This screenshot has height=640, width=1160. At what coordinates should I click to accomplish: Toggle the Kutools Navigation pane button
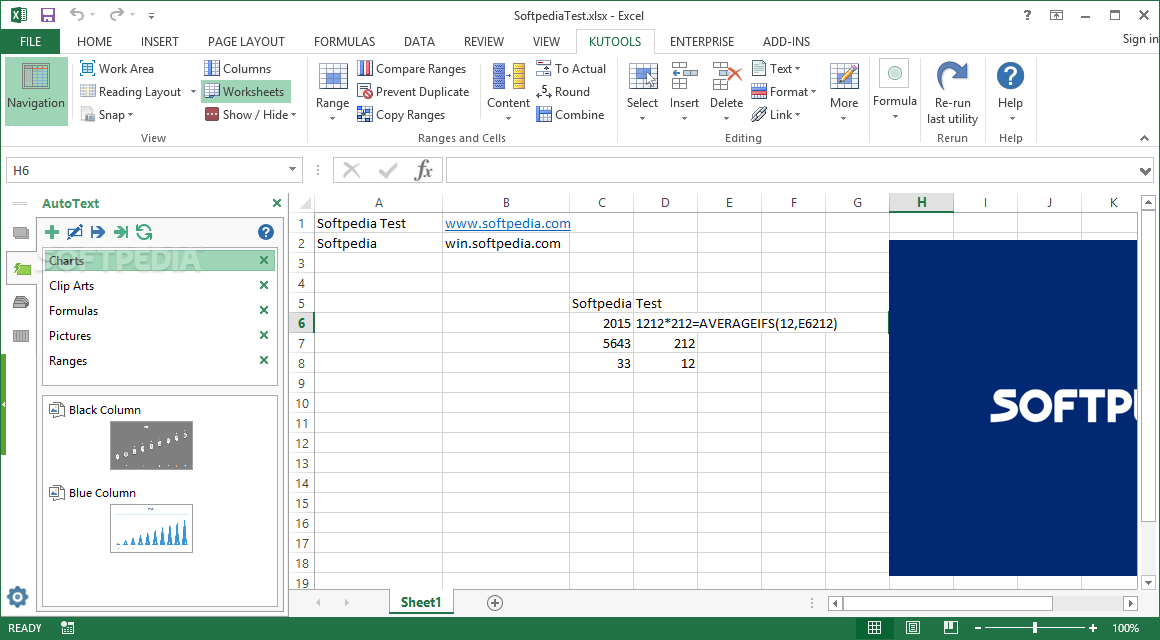tap(36, 91)
